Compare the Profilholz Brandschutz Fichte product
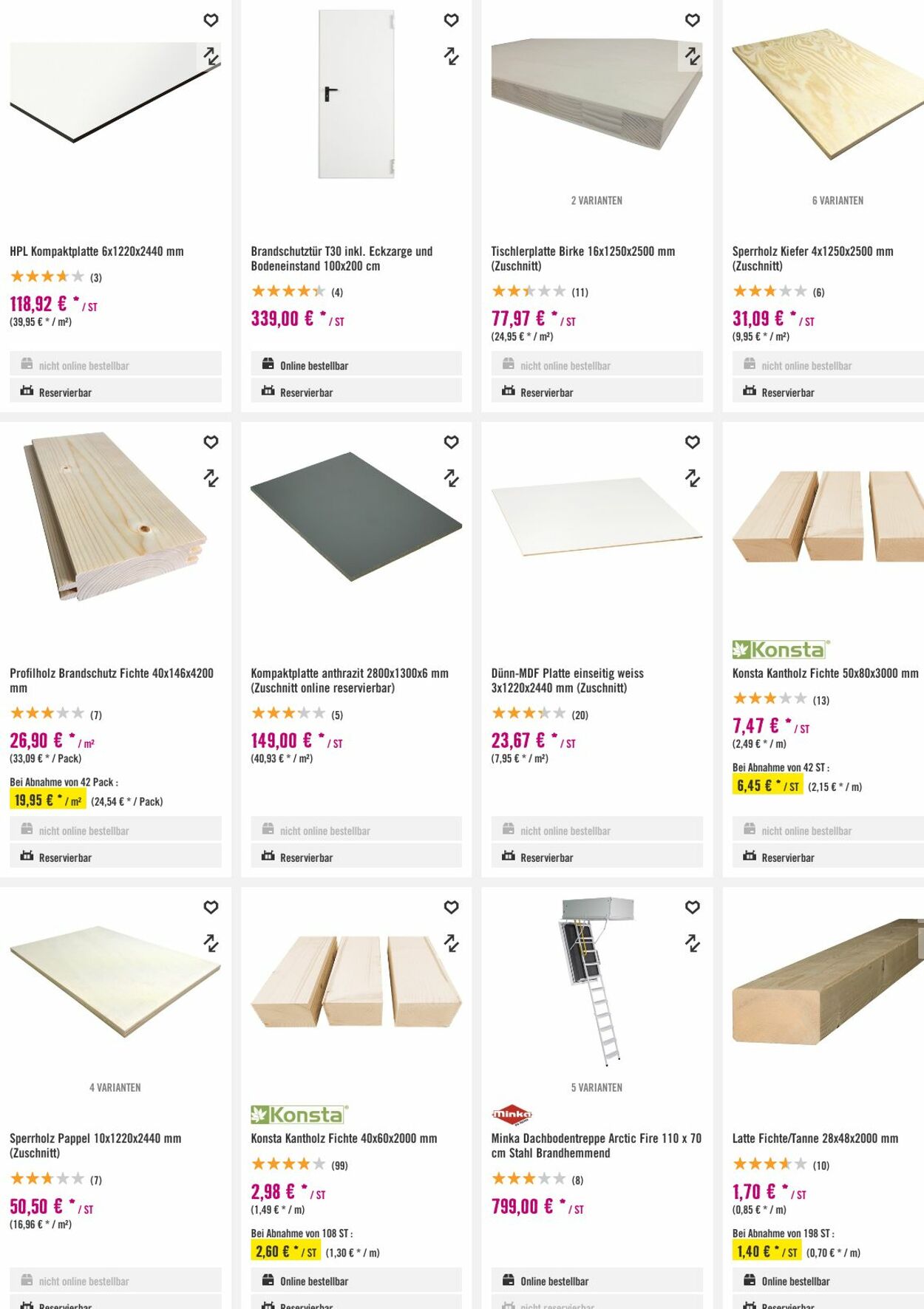The height and width of the screenshot is (1309, 924). (x=211, y=478)
